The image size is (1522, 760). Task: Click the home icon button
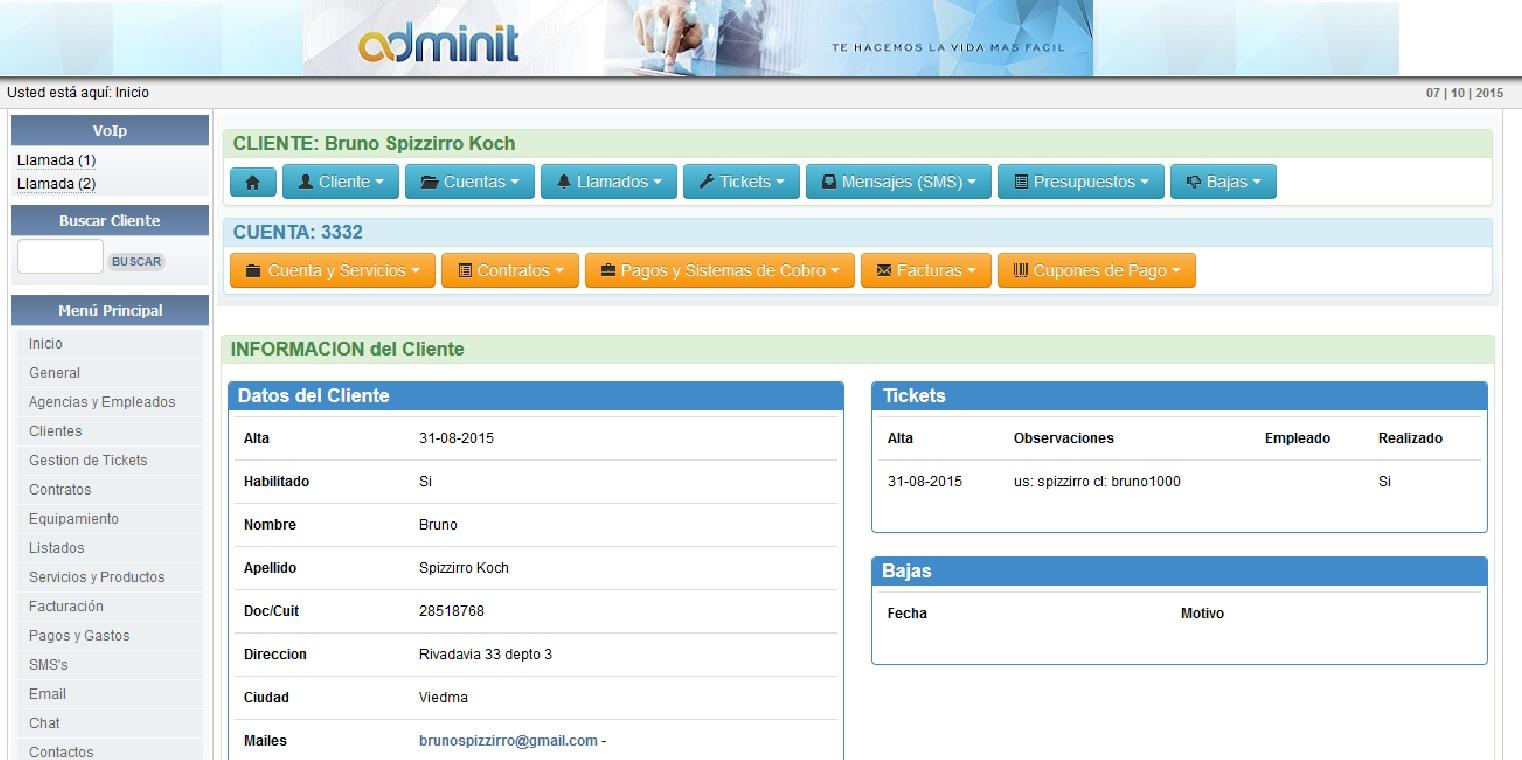253,182
